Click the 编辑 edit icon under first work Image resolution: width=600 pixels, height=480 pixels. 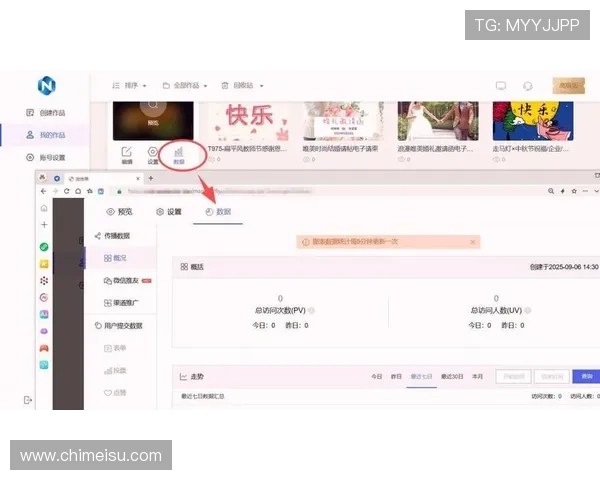[127, 155]
